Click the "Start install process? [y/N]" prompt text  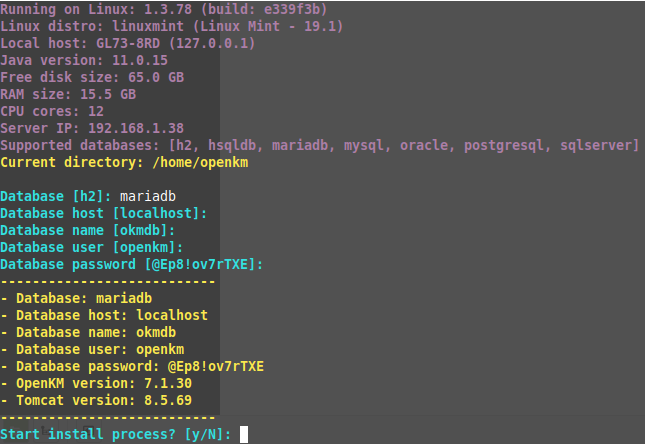tap(116, 434)
